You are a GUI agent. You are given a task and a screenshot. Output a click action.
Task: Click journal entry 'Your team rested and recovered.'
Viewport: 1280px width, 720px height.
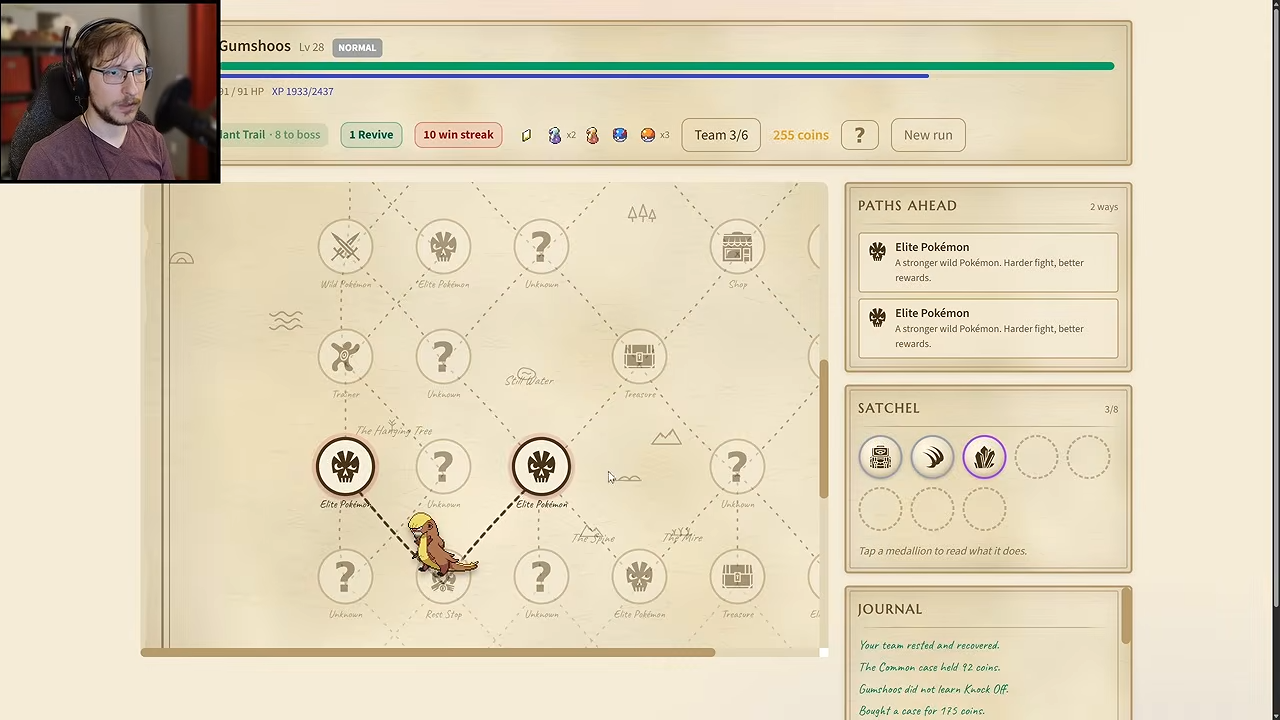pyautogui.click(x=929, y=645)
